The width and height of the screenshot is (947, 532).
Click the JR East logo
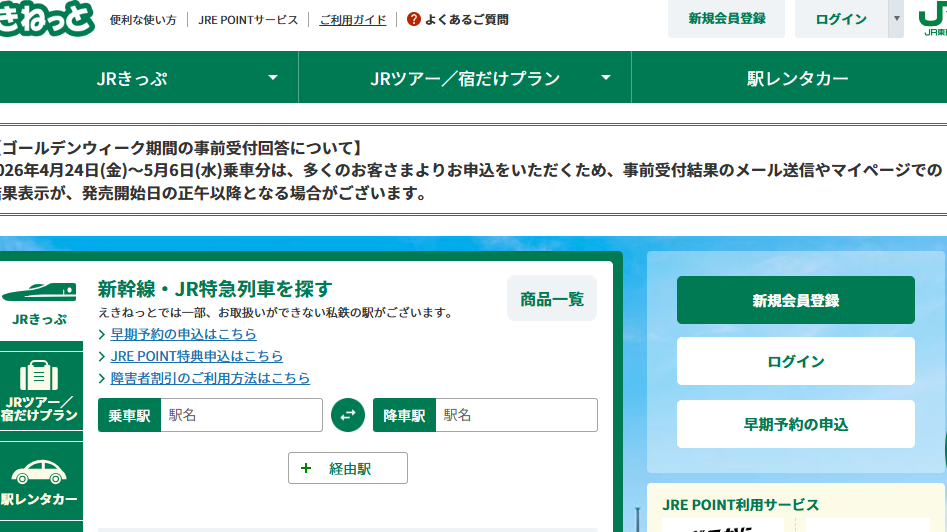coord(931,20)
